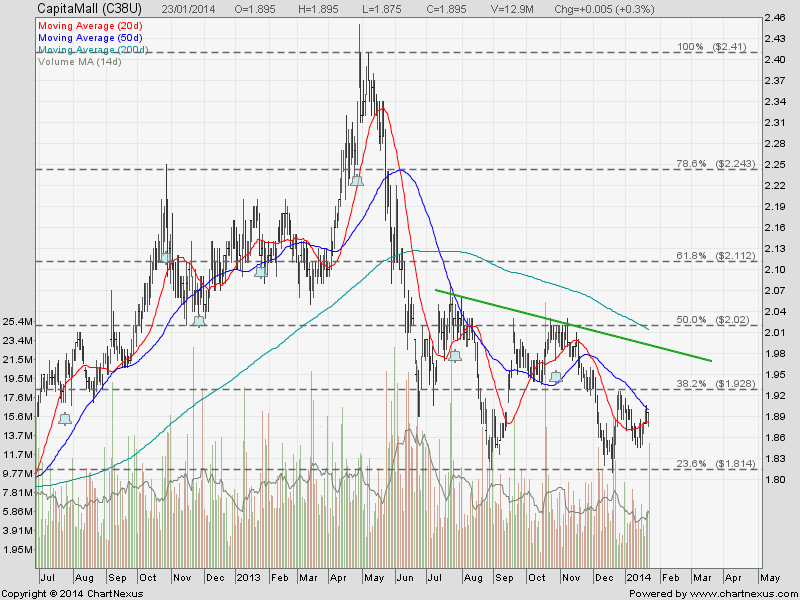Select the green descending trendline

tap(573, 326)
